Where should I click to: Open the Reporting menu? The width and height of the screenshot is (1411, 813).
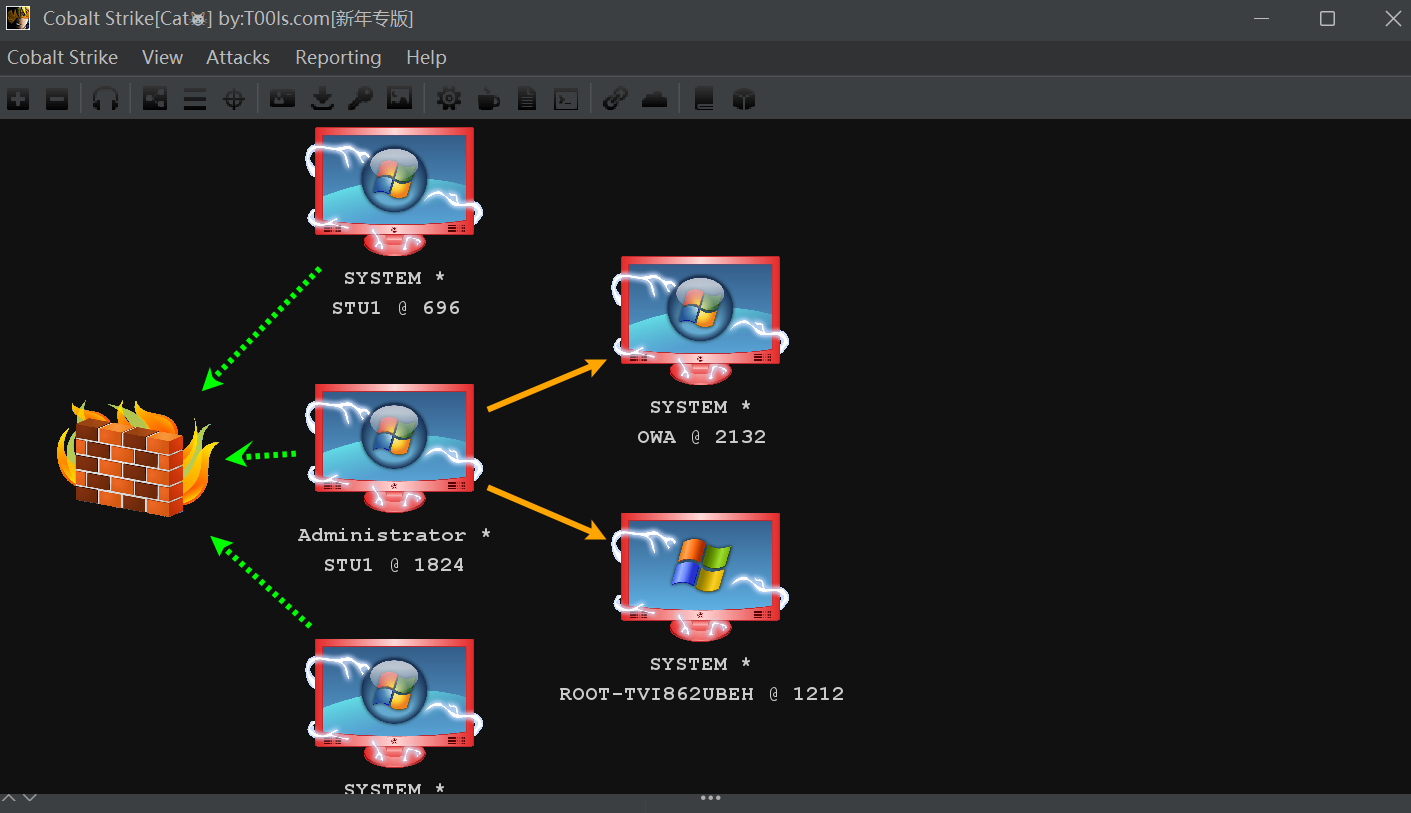pyautogui.click(x=338, y=57)
